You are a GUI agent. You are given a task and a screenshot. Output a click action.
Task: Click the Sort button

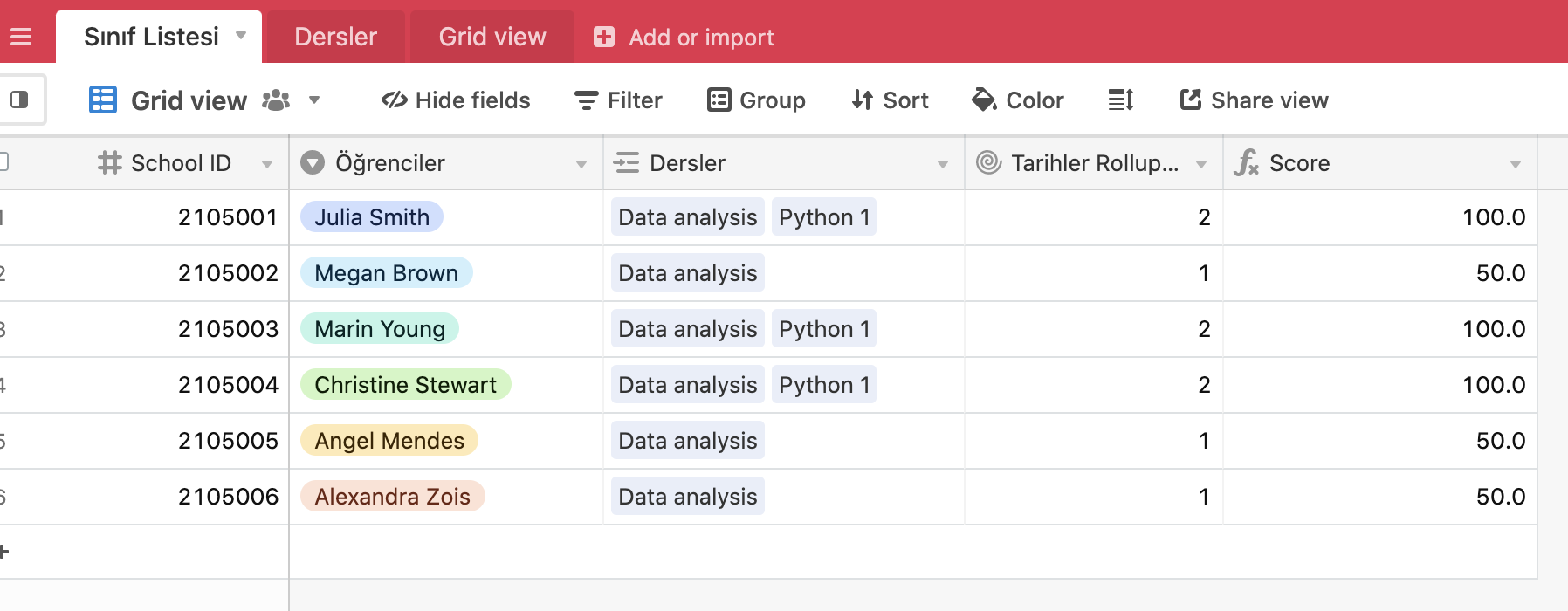tap(890, 100)
